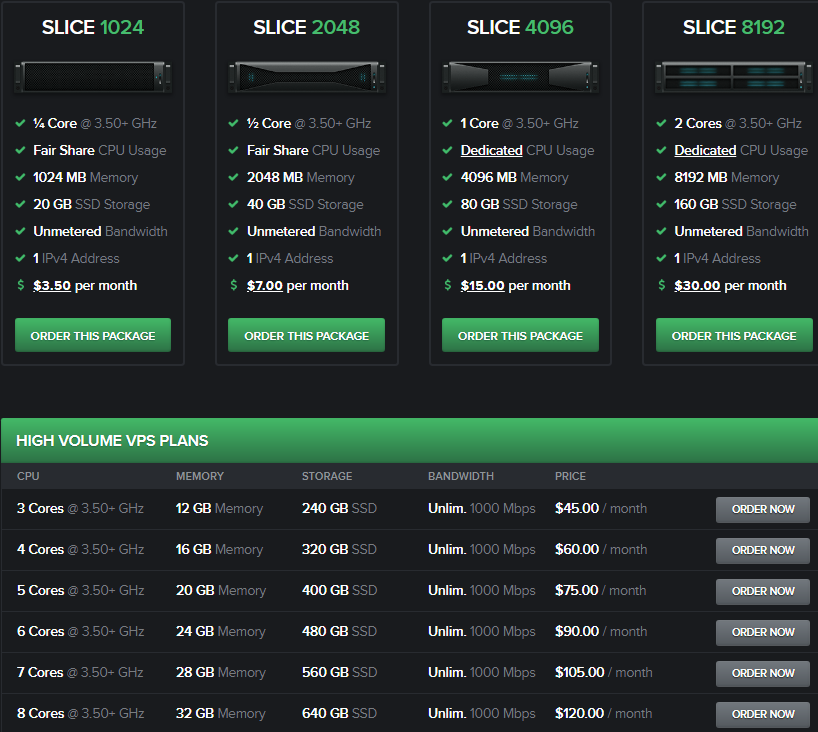This screenshot has width=818, height=732.
Task: Click Order Now for 3 Cores plan
Action: [x=763, y=509]
